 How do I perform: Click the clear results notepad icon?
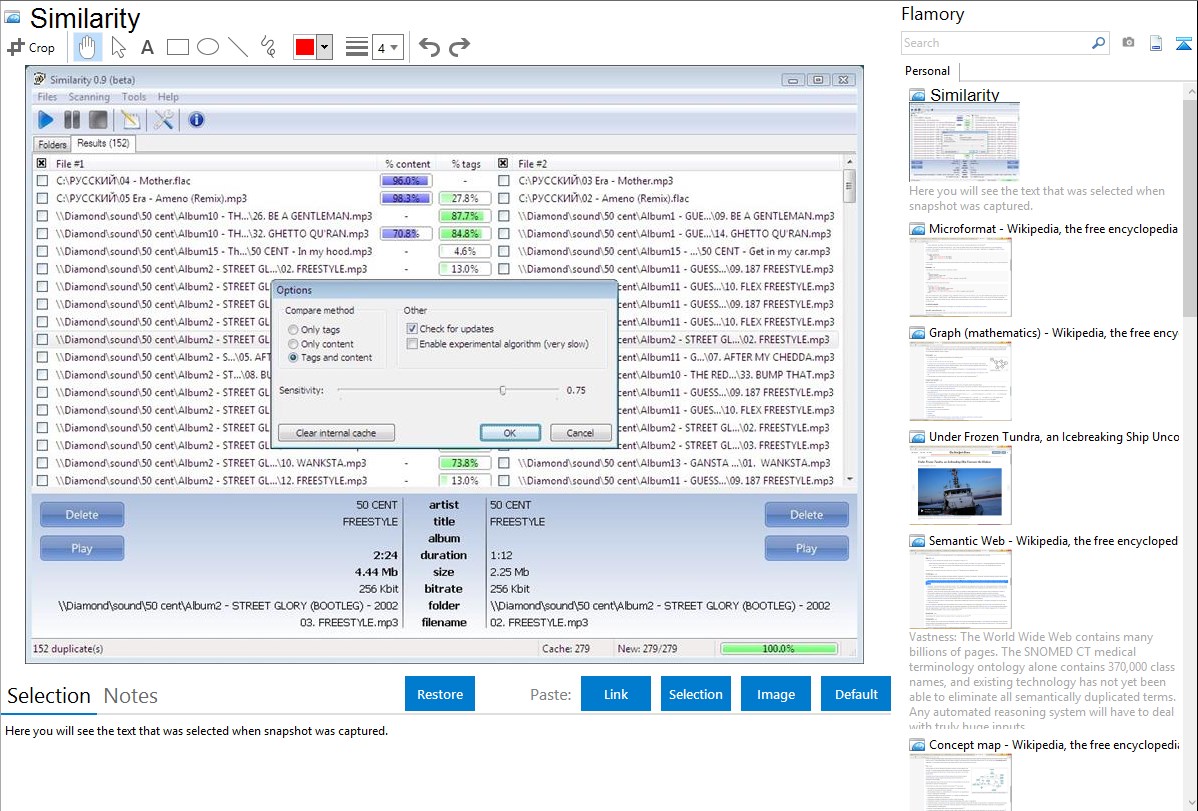pyautogui.click(x=131, y=119)
